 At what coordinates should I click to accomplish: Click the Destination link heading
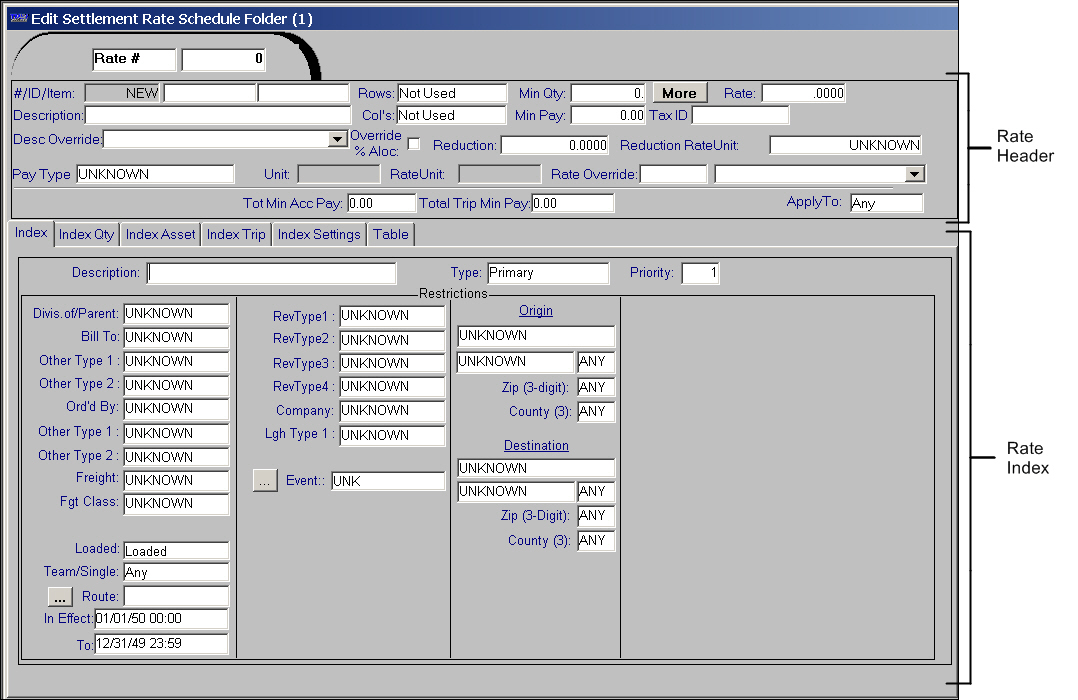[x=536, y=446]
